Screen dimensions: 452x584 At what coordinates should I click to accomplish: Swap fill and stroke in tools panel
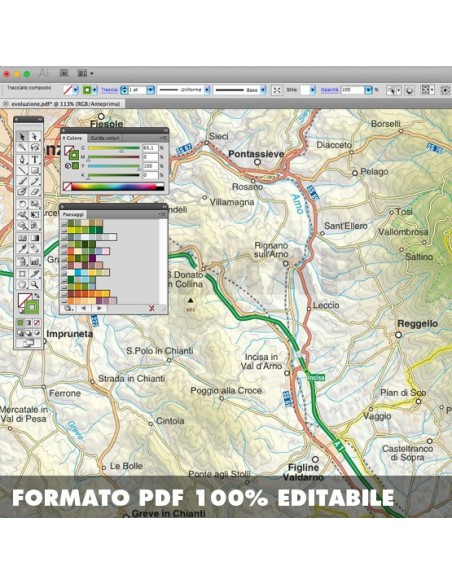pyautogui.click(x=37, y=296)
